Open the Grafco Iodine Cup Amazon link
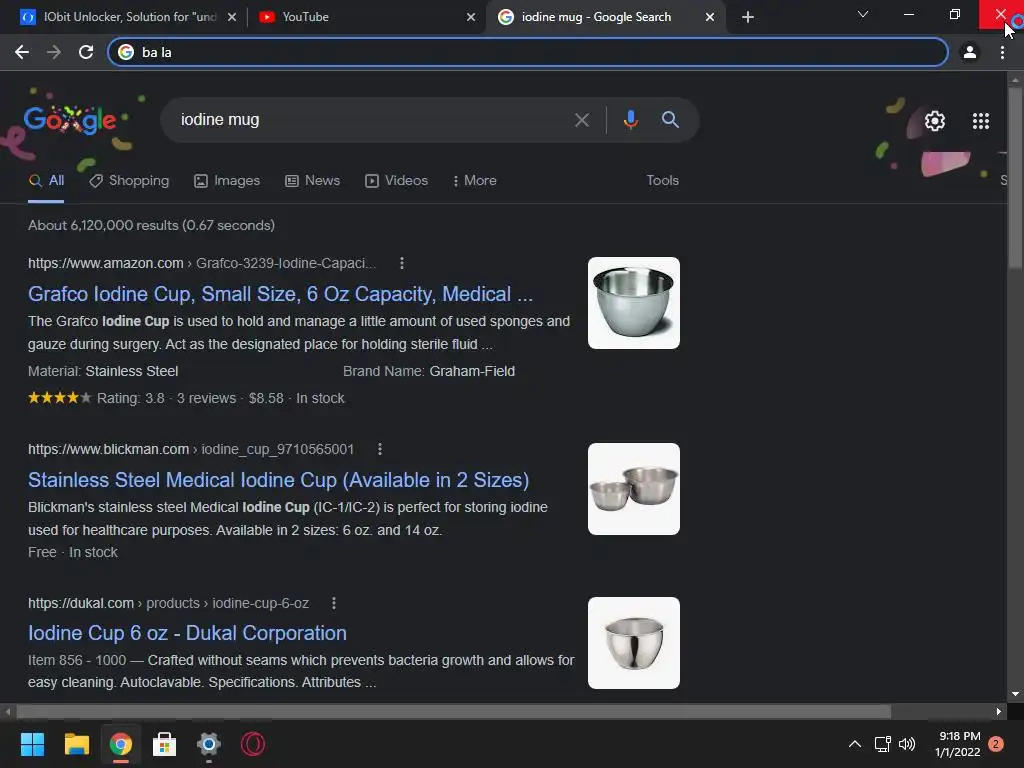 280,294
